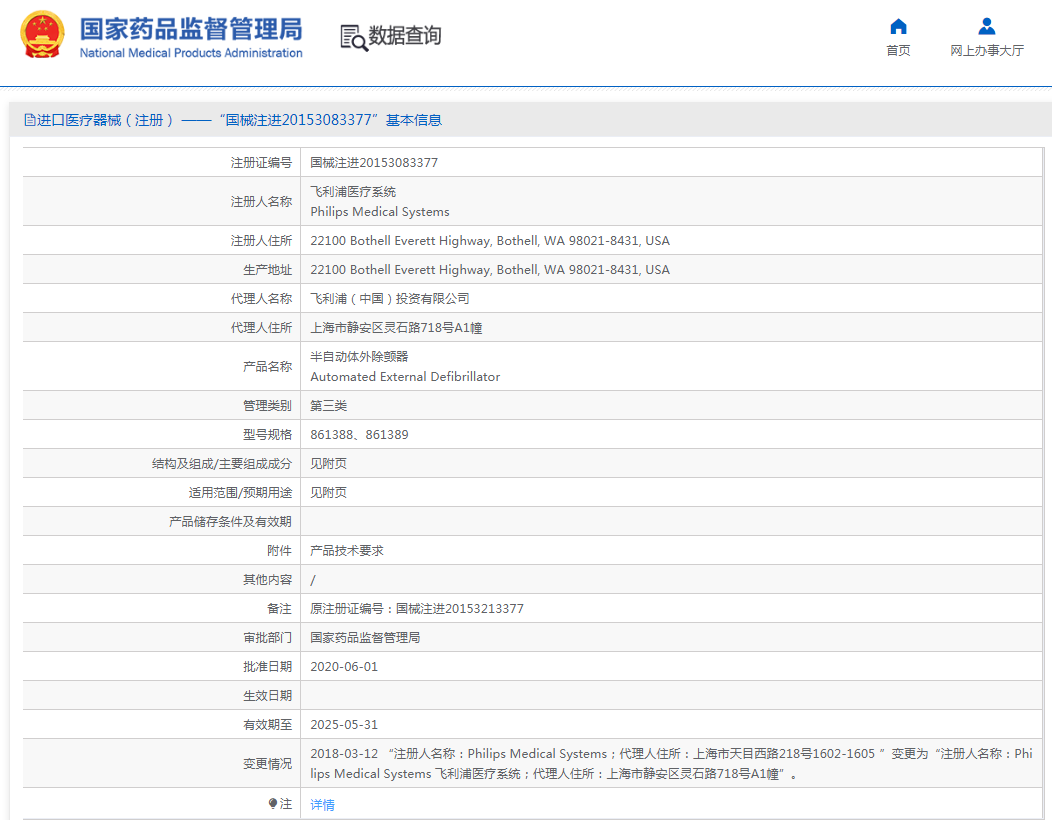This screenshot has height=820, width=1052.
Task: Open 网上办事大厅 link text
Action: click(987, 50)
